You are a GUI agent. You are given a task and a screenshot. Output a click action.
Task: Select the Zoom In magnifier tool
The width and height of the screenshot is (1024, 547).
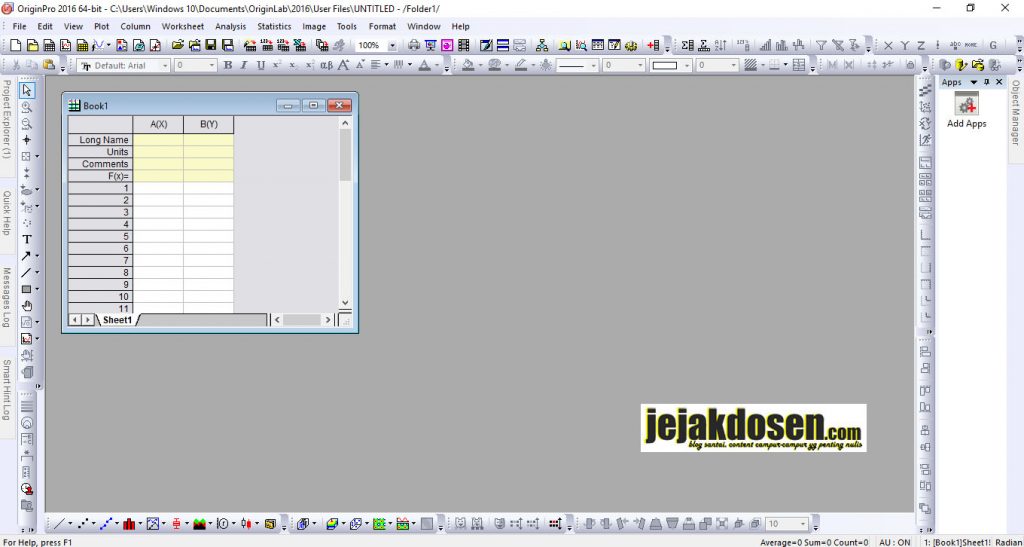click(x=26, y=107)
